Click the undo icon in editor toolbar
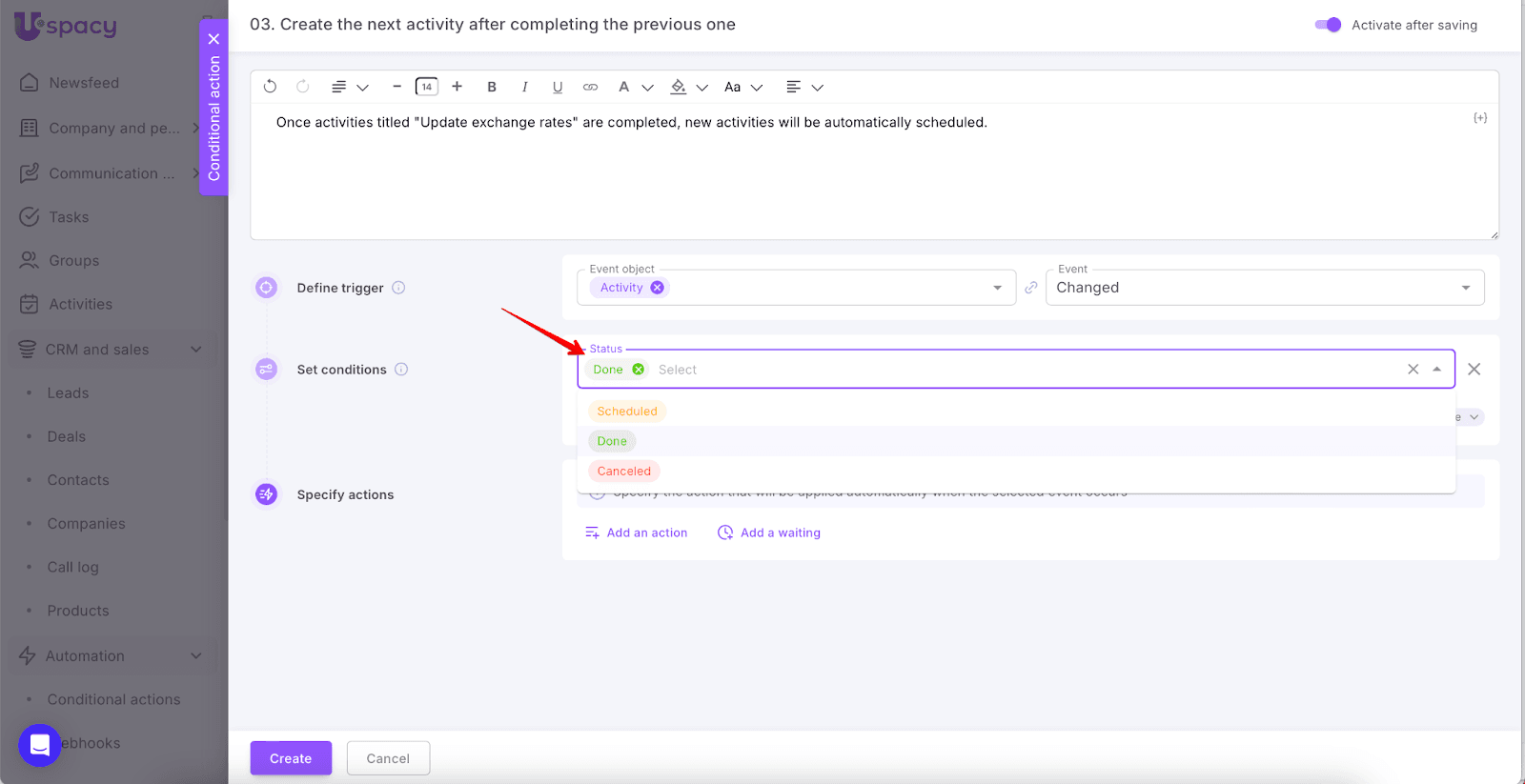The image size is (1525, 784). click(270, 87)
